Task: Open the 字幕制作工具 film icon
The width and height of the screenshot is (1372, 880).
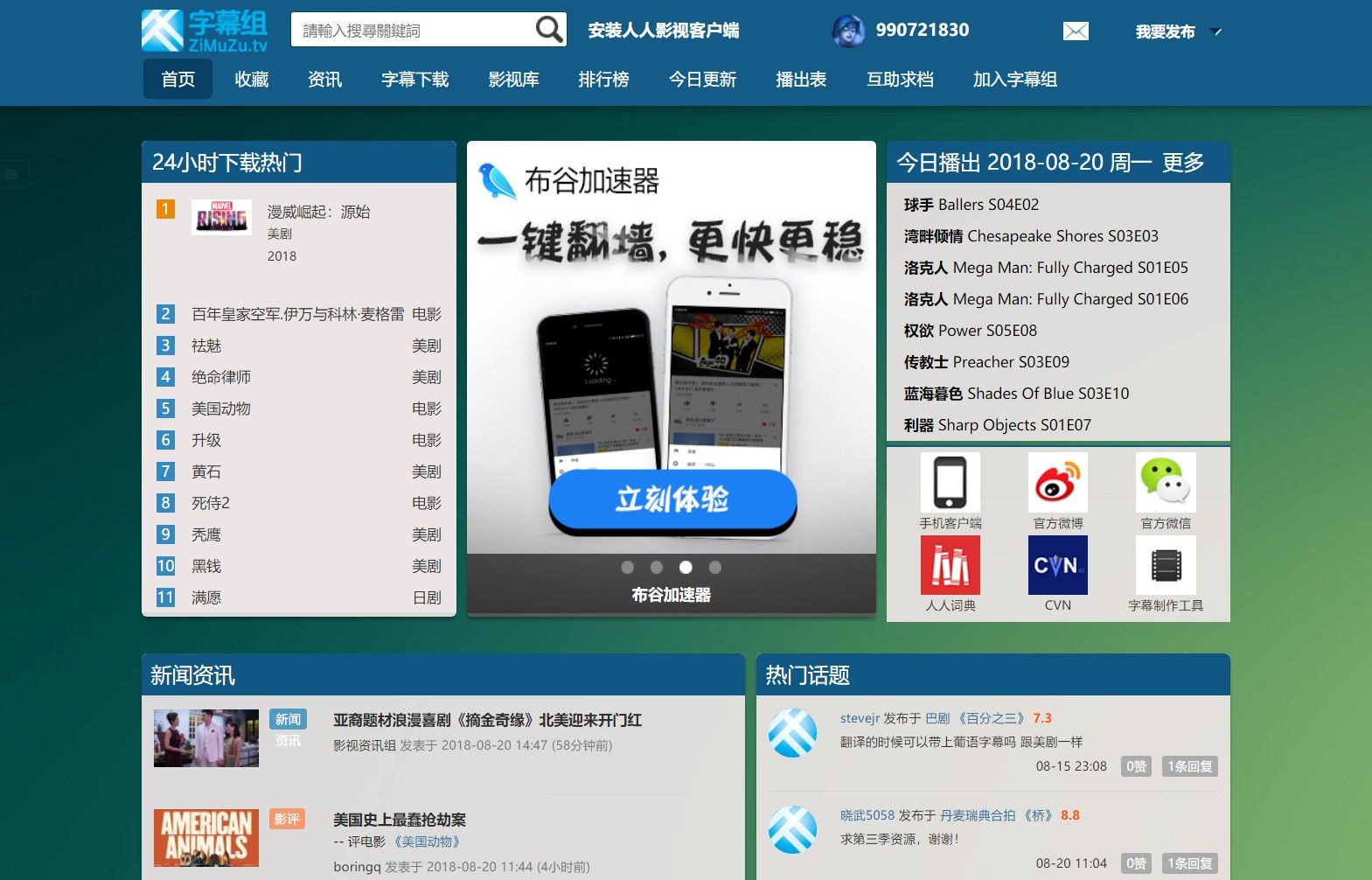Action: click(x=1166, y=565)
